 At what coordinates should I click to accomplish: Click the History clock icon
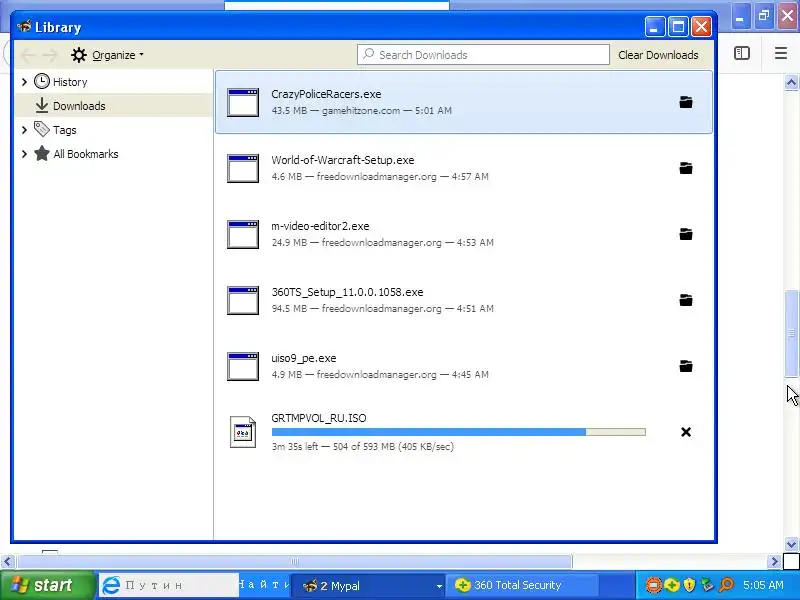click(42, 81)
